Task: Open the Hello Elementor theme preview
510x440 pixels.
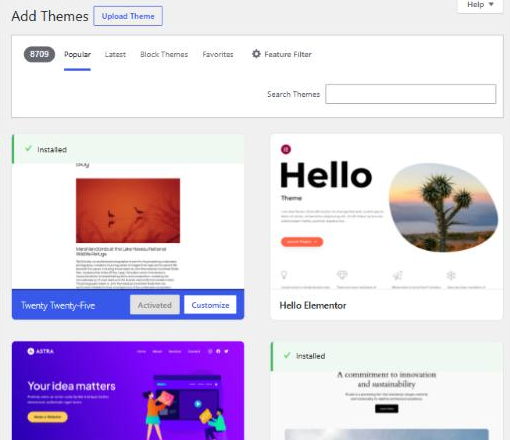Action: (x=387, y=212)
